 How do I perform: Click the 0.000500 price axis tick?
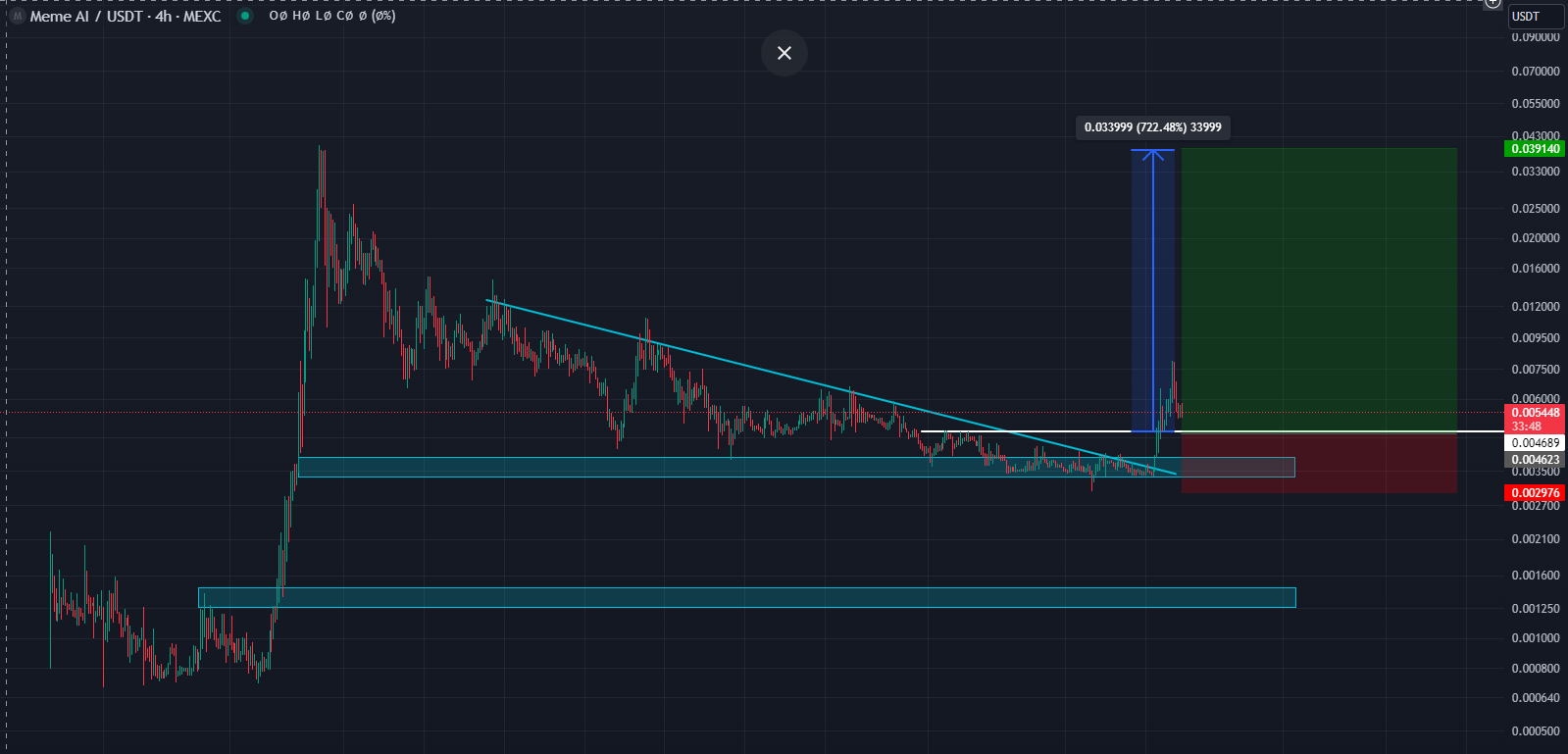pos(1535,731)
